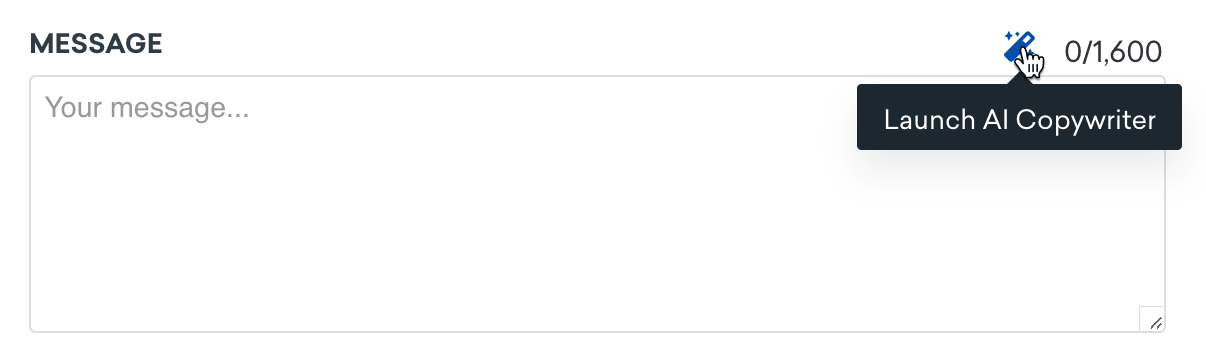Screen dimensions: 1206x360
Task: Click the 0/1,600 character counter
Action: [1113, 52]
